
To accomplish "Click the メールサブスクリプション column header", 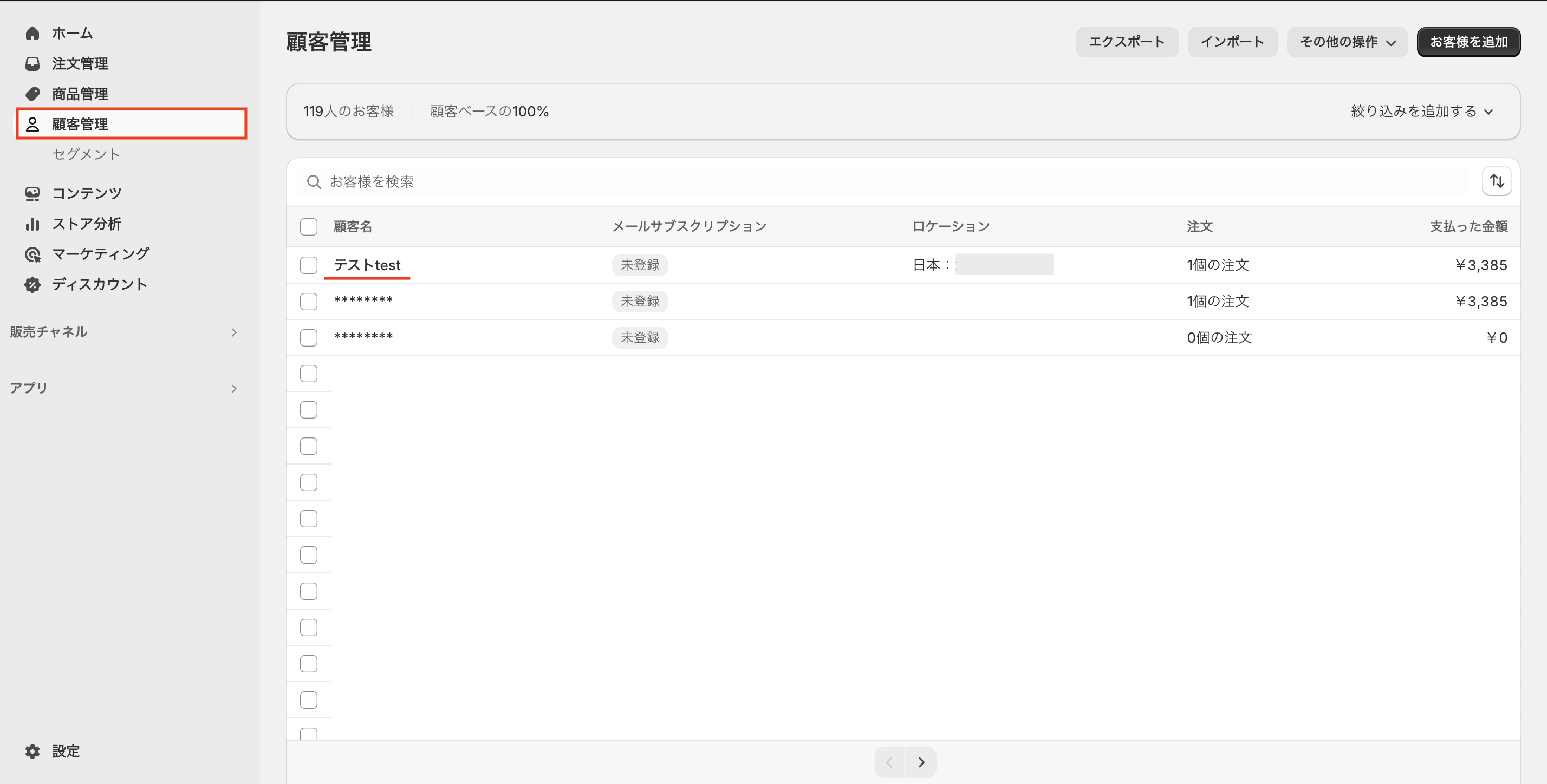I will tap(690, 226).
